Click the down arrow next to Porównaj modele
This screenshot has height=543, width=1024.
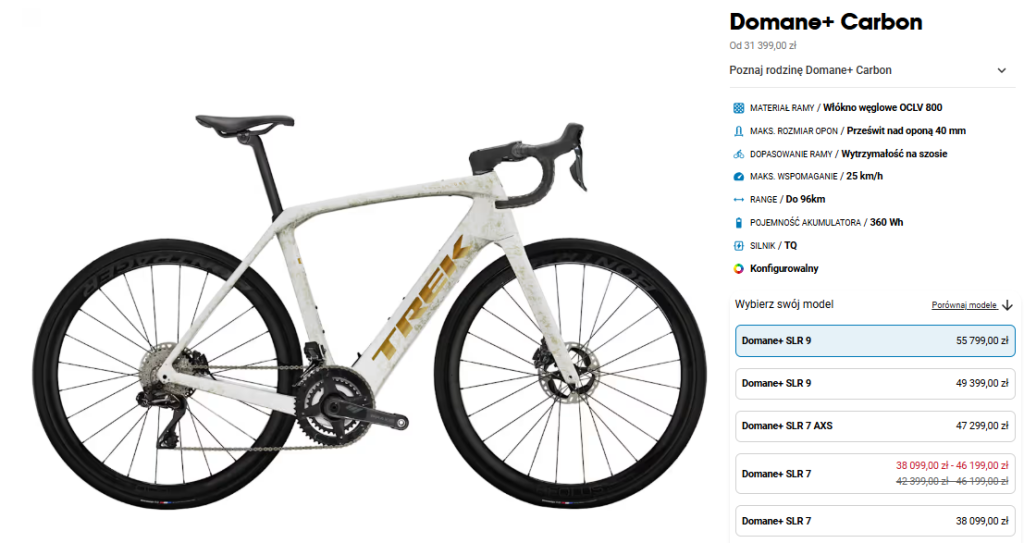1006,305
